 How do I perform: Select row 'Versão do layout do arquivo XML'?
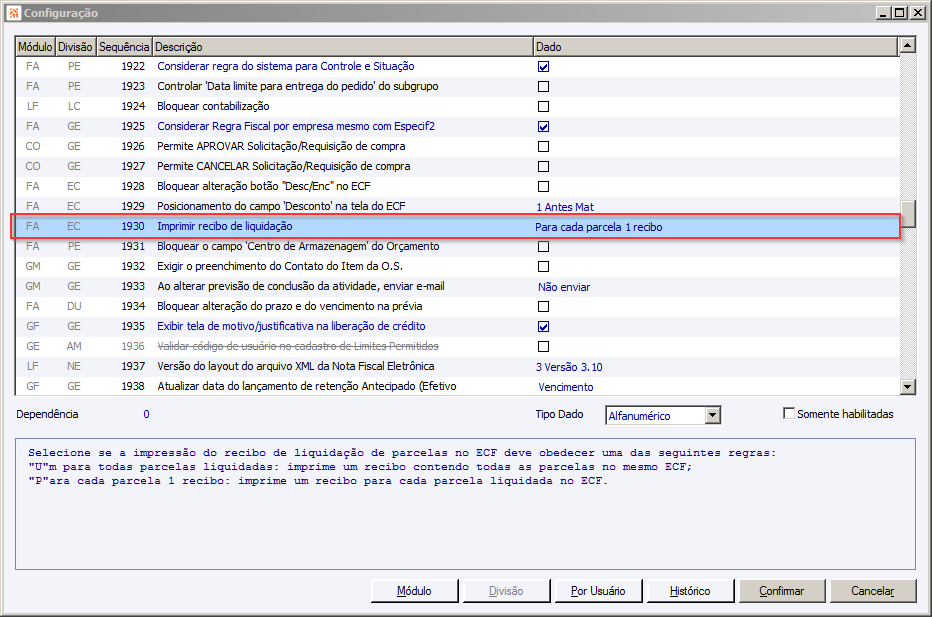456,366
